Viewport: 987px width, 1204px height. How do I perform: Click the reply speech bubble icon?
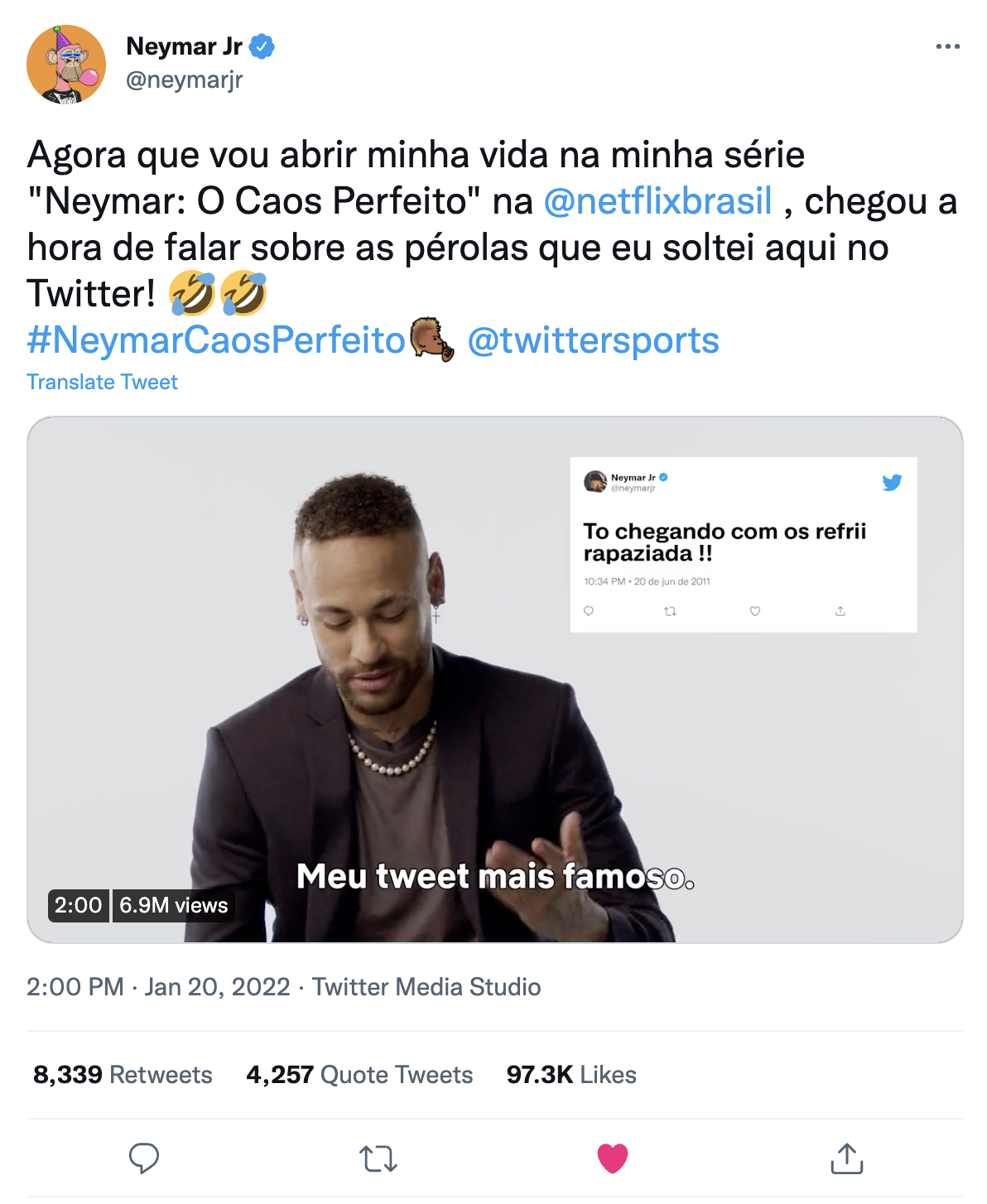[144, 1158]
